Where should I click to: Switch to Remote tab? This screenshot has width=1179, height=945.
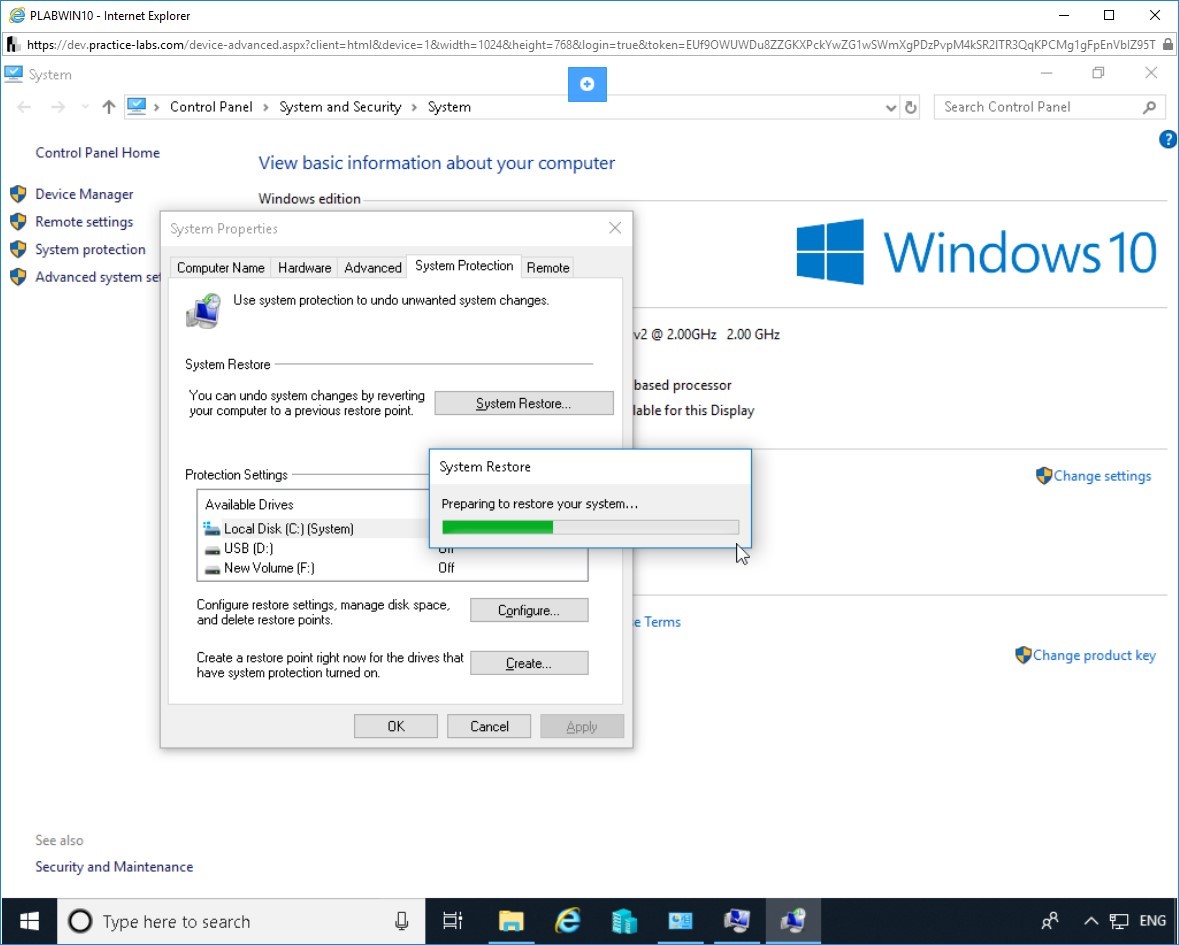click(547, 268)
